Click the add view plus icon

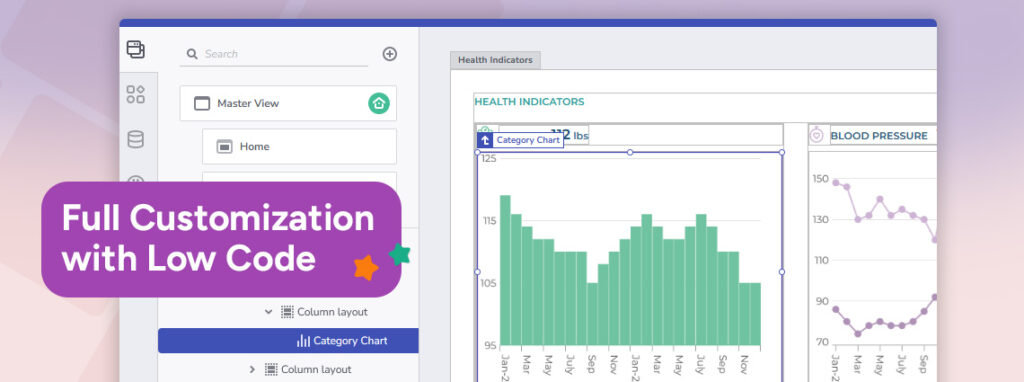(x=390, y=54)
